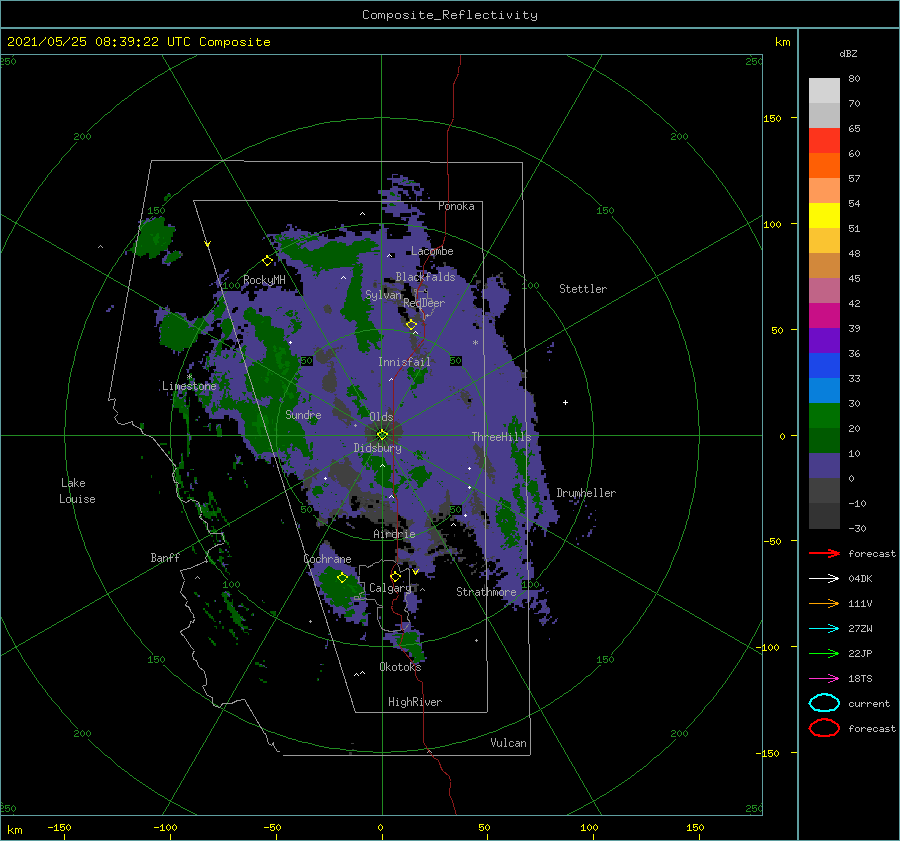Select the Didsbury label
900x841 pixels.
[378, 448]
